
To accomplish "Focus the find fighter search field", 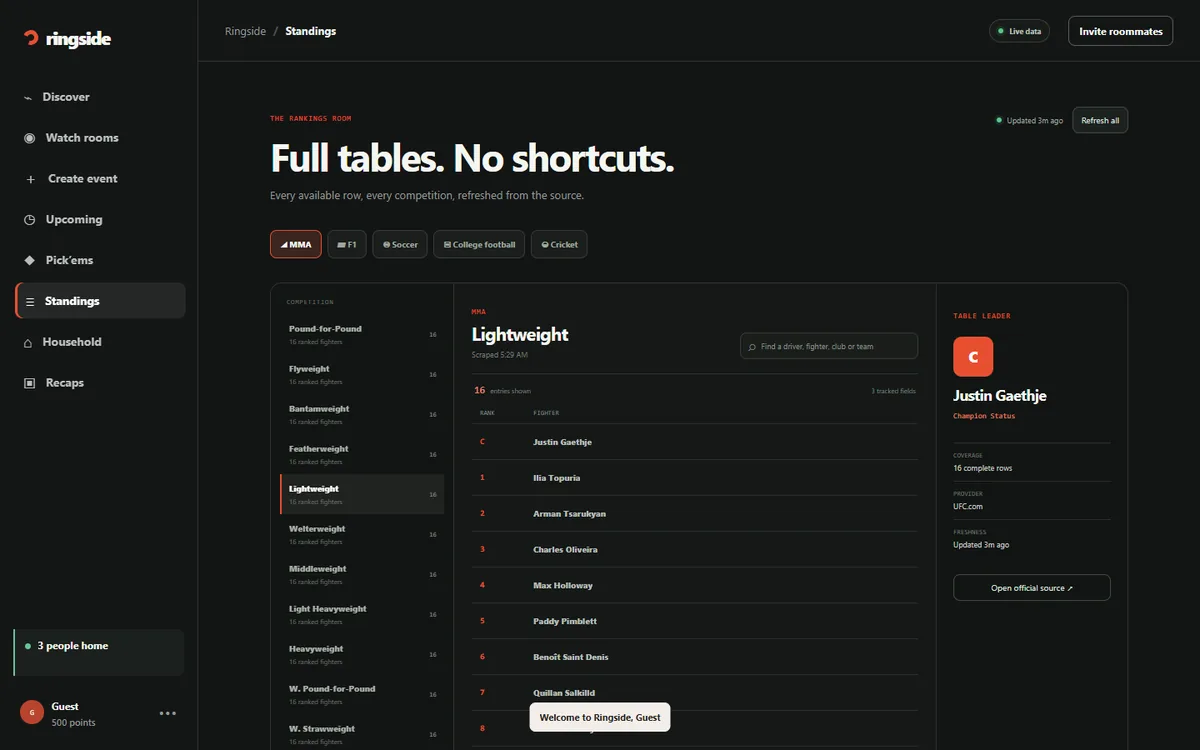I will point(829,346).
